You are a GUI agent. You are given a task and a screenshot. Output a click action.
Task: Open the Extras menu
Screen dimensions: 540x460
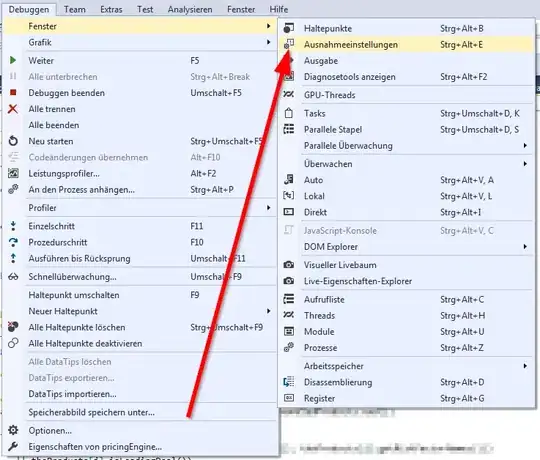click(111, 9)
